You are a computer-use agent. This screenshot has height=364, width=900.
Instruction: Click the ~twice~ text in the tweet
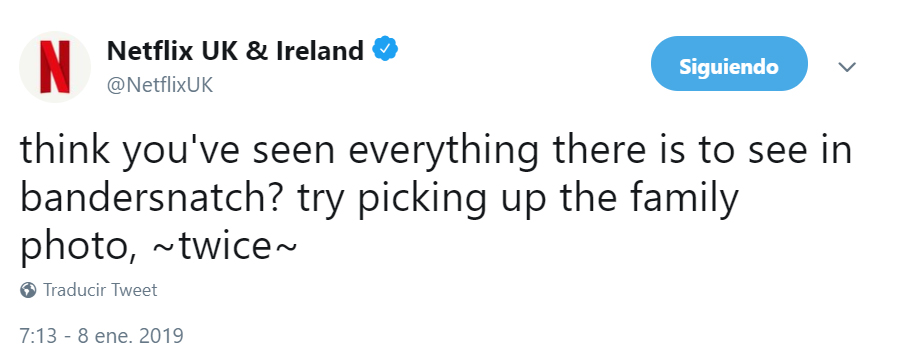[225, 247]
